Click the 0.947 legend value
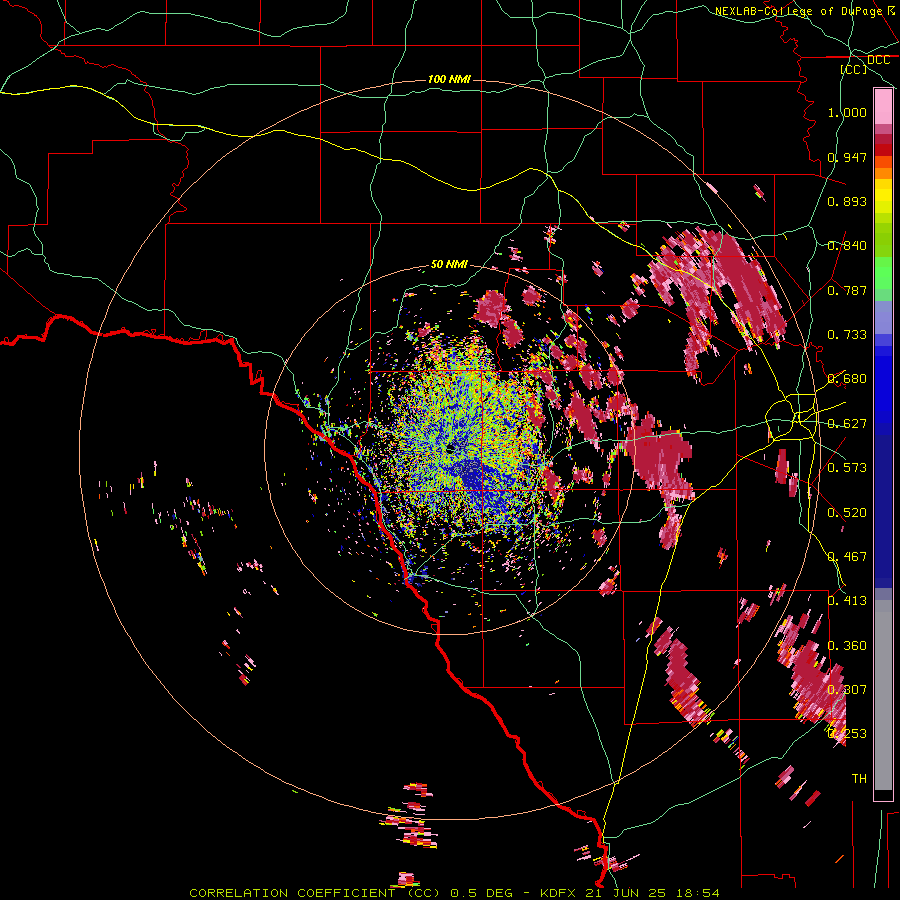 tap(847, 157)
